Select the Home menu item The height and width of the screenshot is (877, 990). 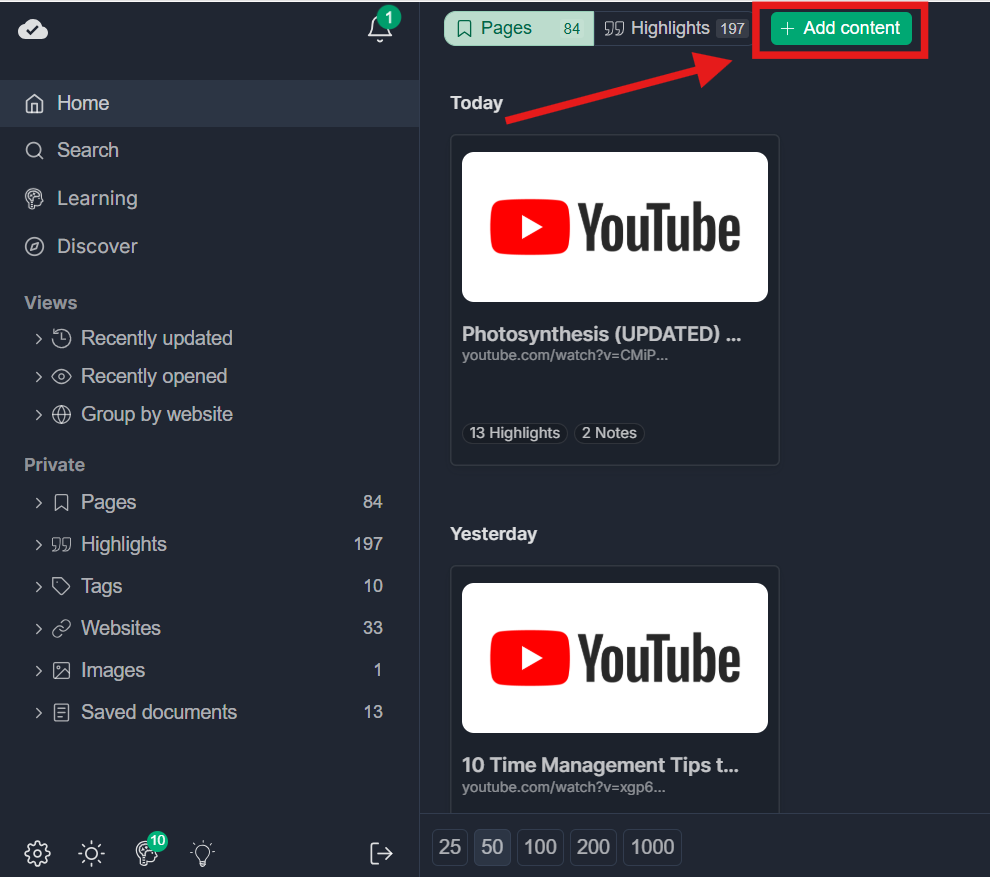point(83,103)
